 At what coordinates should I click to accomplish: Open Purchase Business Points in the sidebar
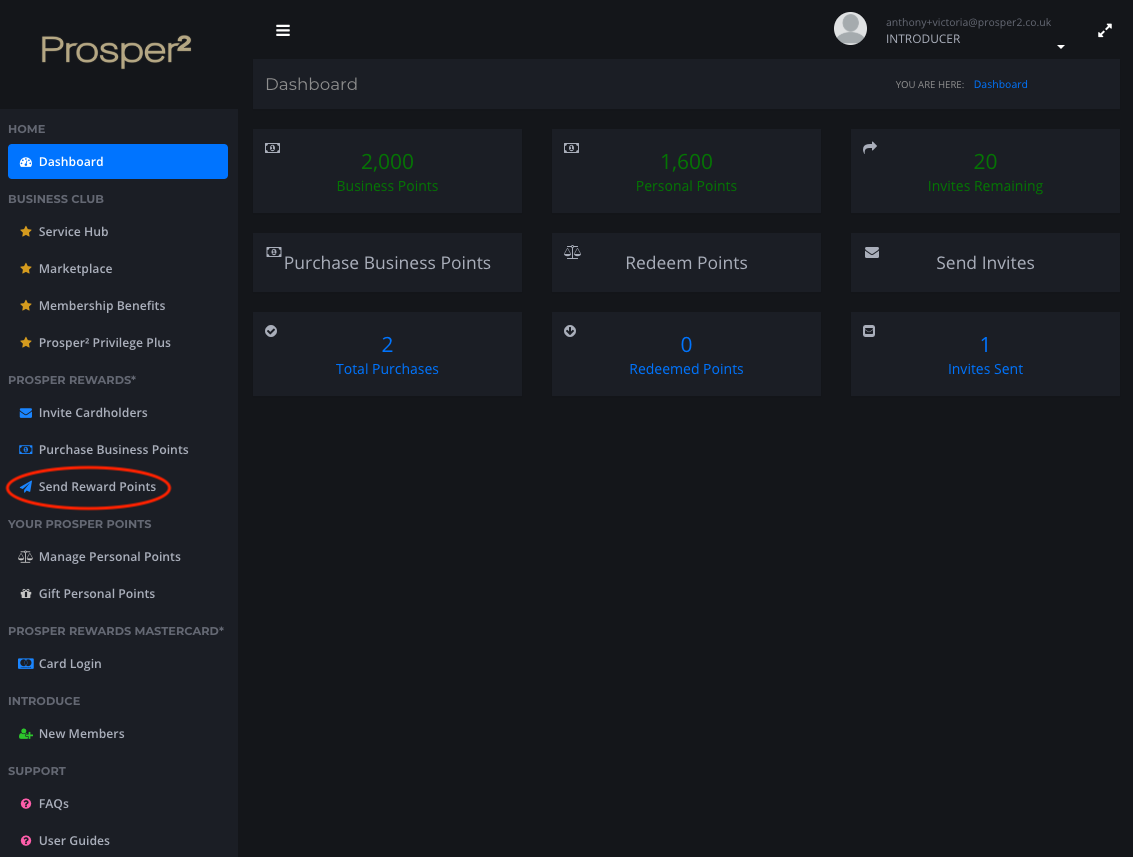(113, 449)
